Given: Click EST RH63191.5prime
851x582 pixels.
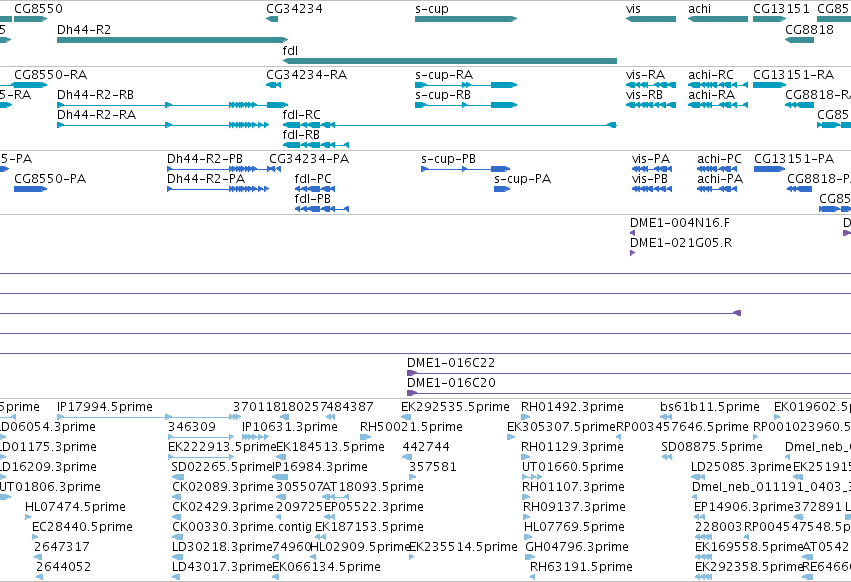Looking at the screenshot, I should [581, 567].
